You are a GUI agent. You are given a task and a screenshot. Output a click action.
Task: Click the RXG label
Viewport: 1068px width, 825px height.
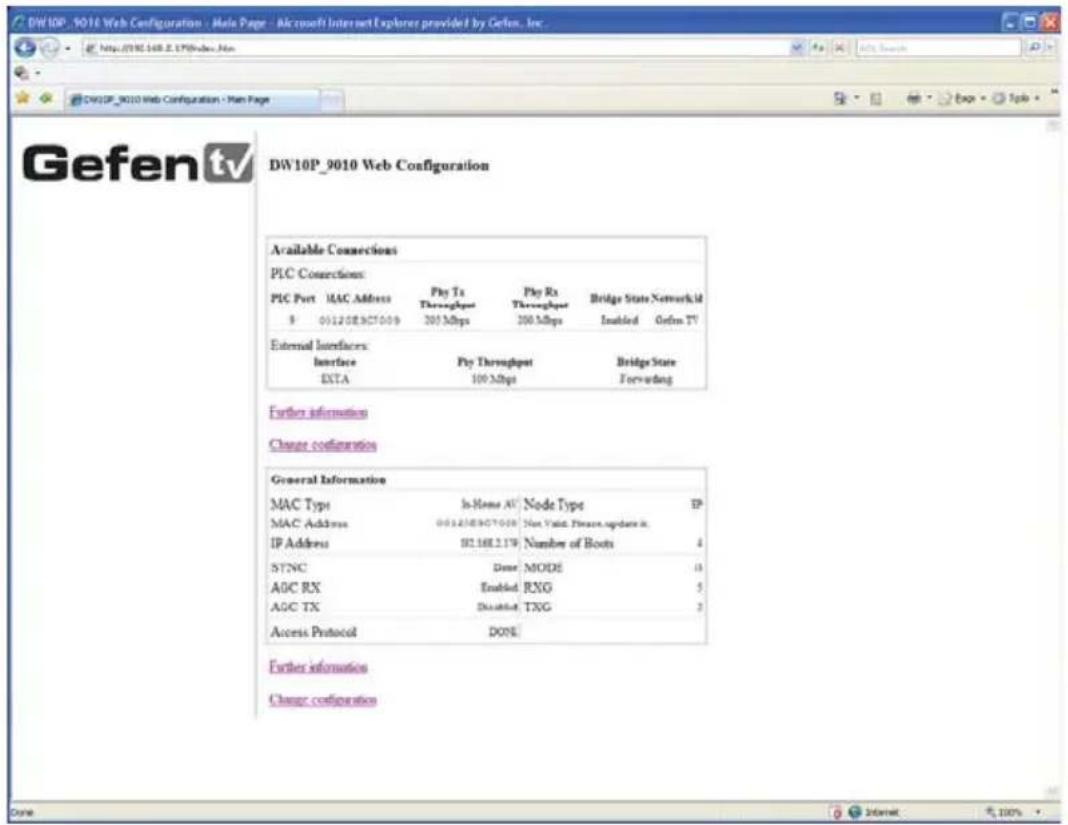(x=538, y=587)
